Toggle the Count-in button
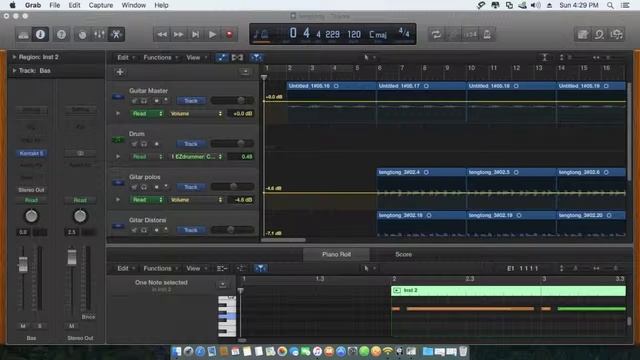640x360 pixels. (x=471, y=35)
